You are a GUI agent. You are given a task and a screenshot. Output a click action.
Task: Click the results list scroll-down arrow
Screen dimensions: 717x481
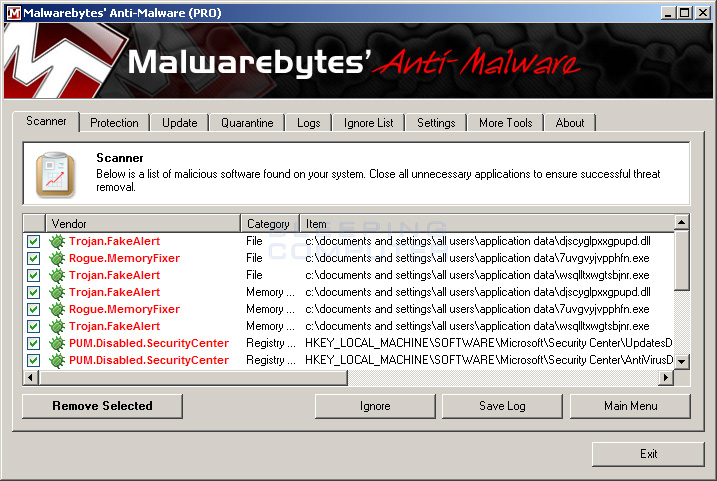click(x=681, y=362)
